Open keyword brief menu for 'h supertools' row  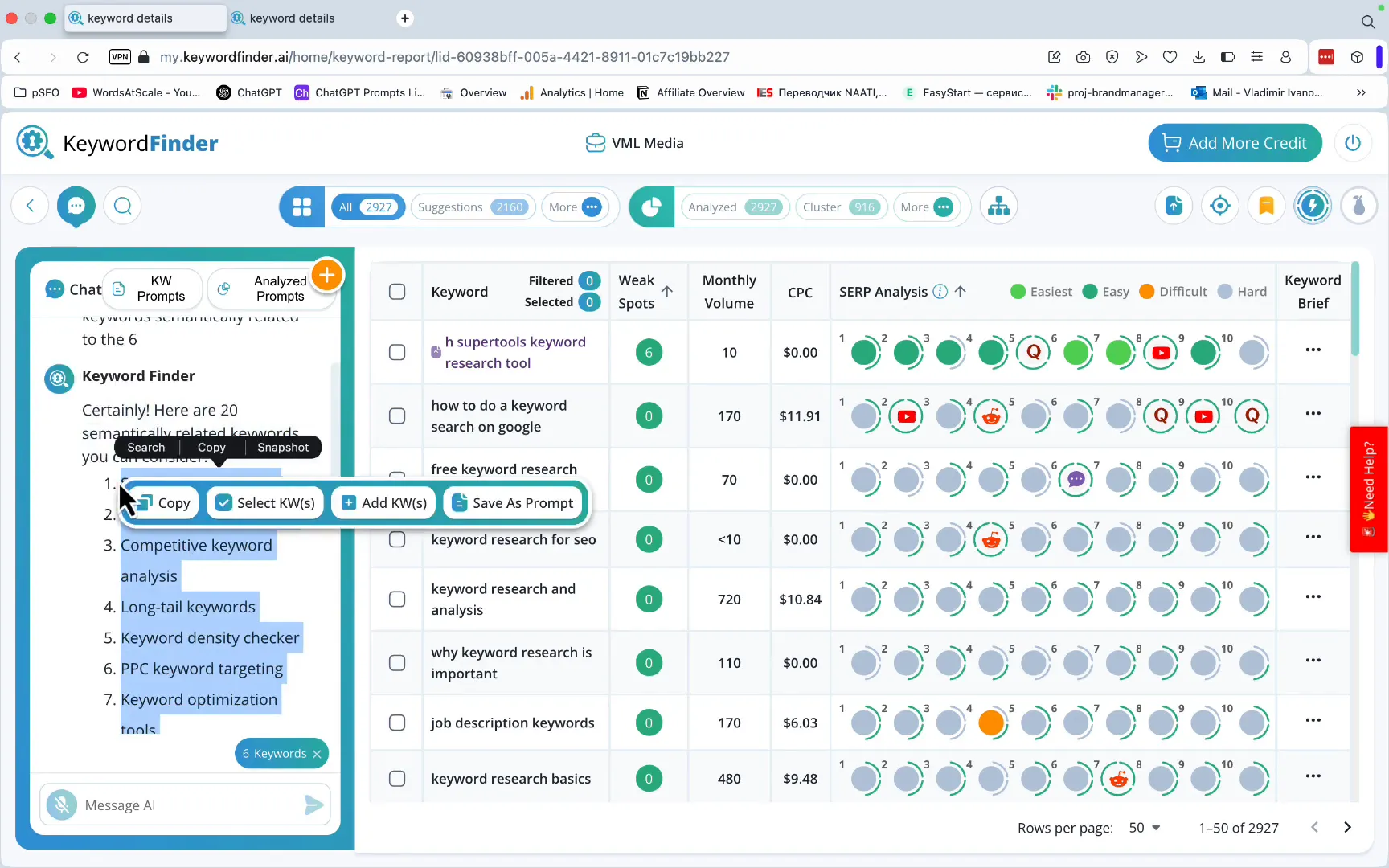click(1313, 350)
